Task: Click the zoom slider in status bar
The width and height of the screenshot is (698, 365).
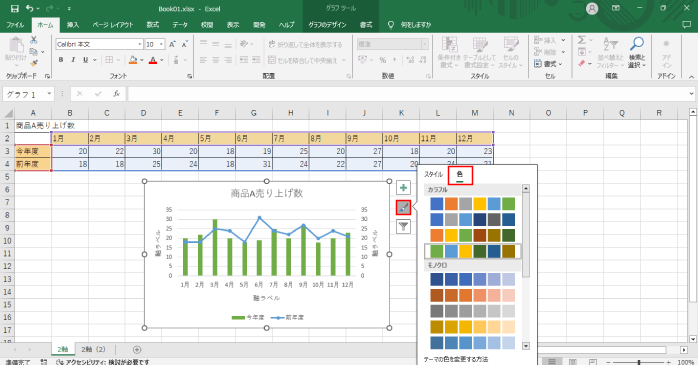Action: pyautogui.click(x=639, y=363)
